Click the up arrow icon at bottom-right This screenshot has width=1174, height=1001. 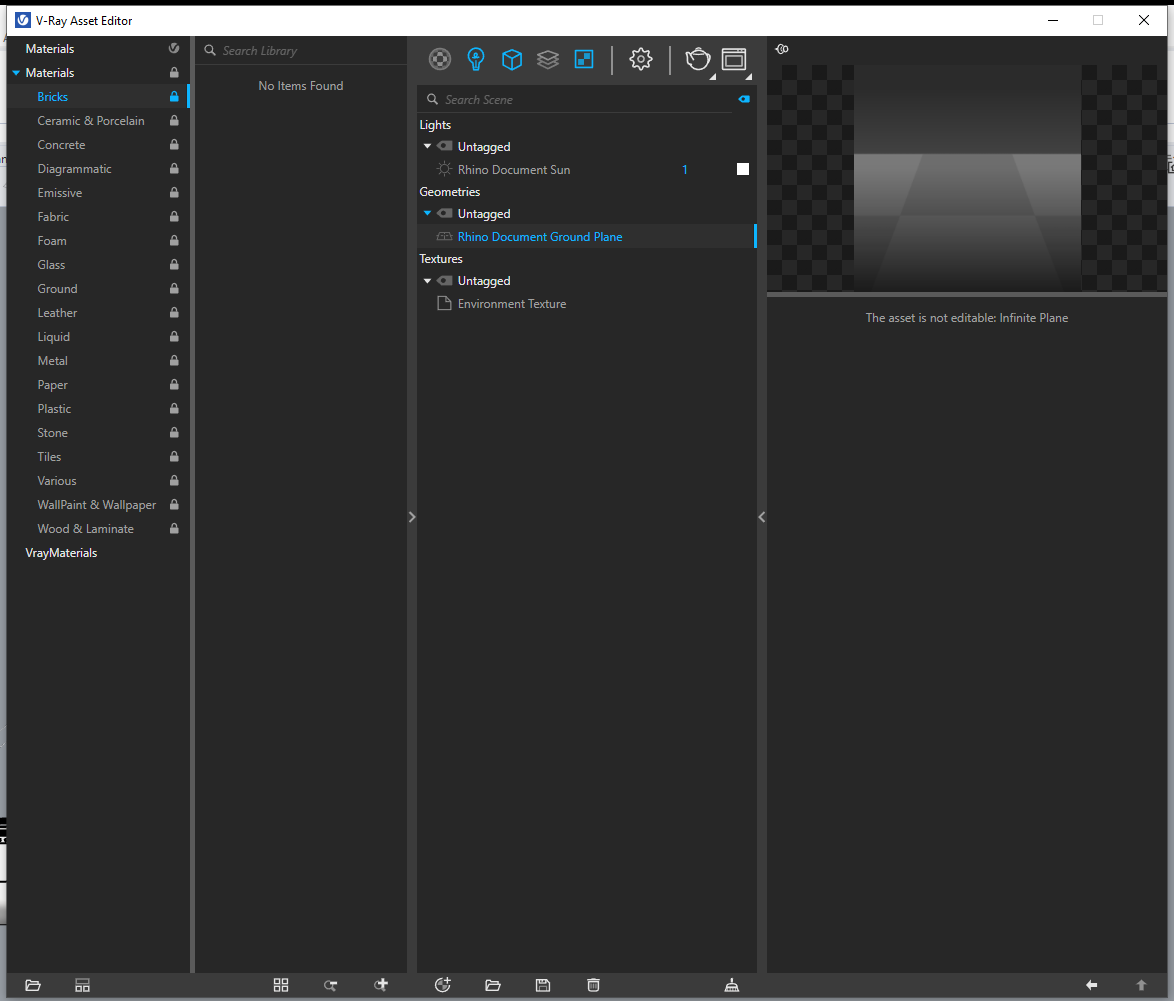coord(1141,985)
